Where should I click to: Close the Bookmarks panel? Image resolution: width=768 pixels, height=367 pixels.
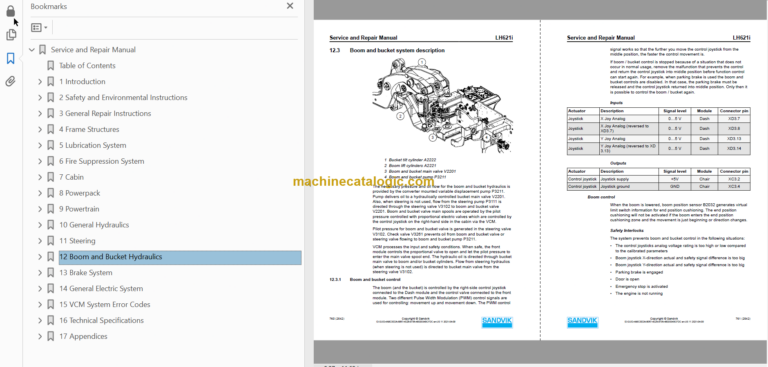coord(290,6)
